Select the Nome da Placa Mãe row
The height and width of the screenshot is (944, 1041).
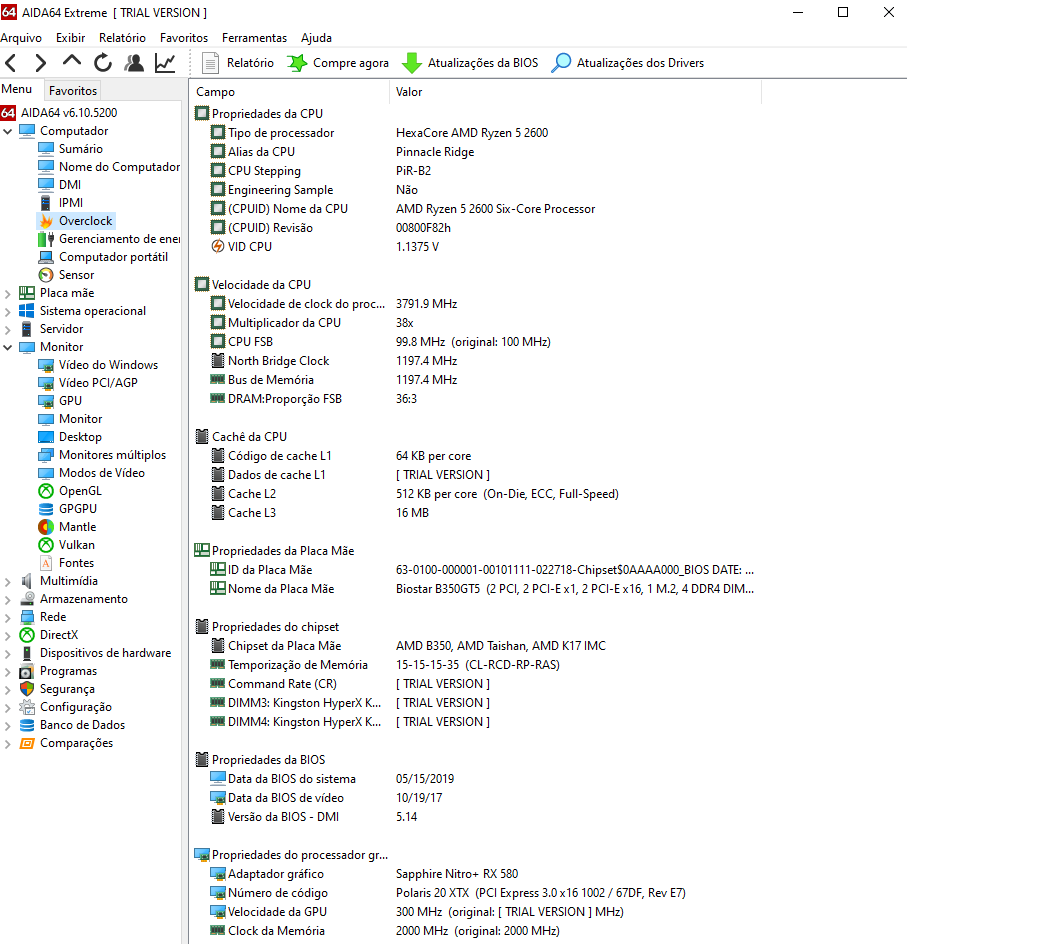[475, 589]
